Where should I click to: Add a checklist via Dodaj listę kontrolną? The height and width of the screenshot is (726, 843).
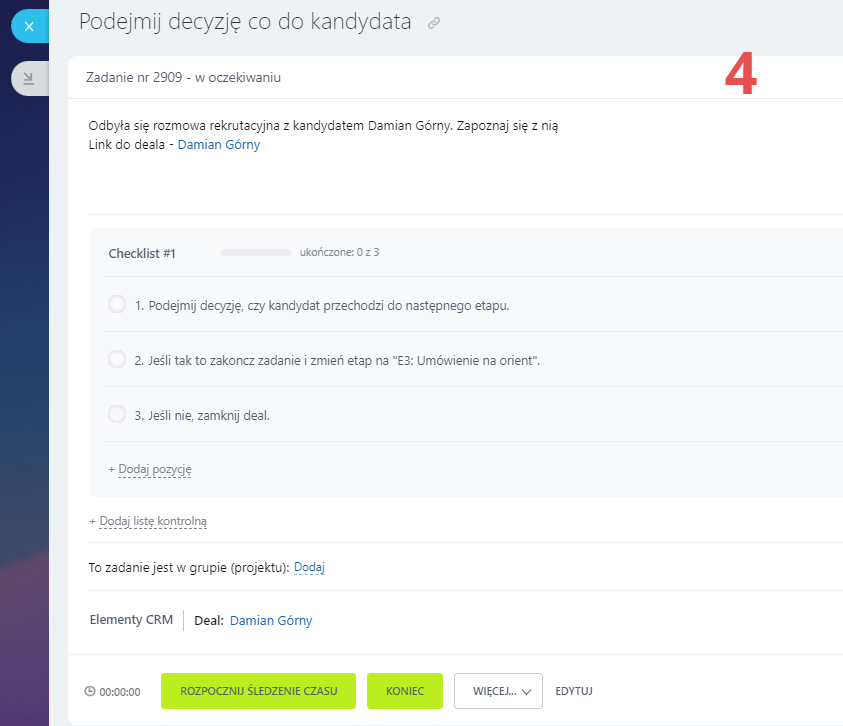click(151, 521)
